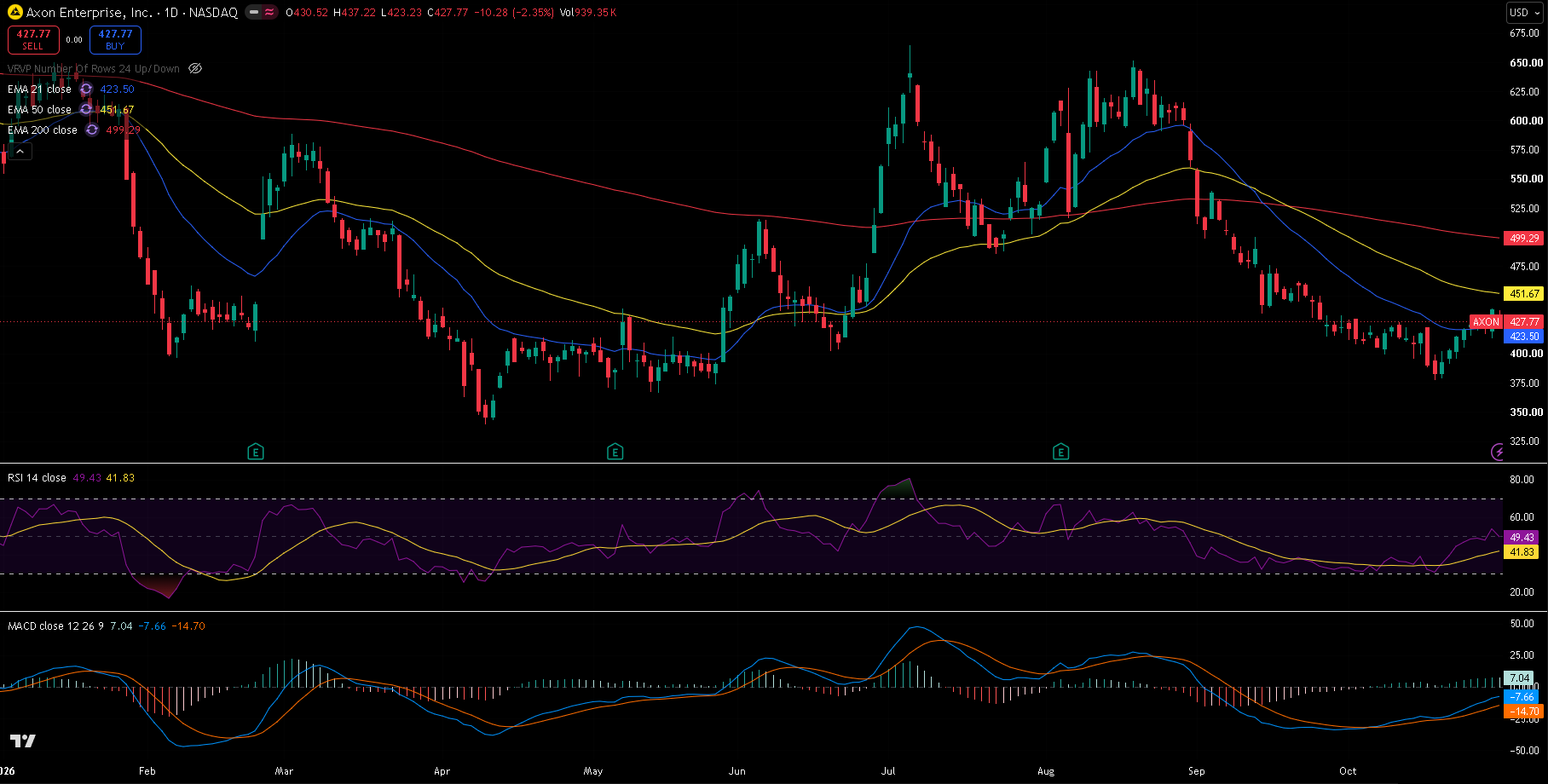The width and height of the screenshot is (1548, 784).
Task: Open the USD currency dropdown
Action: (1525, 12)
